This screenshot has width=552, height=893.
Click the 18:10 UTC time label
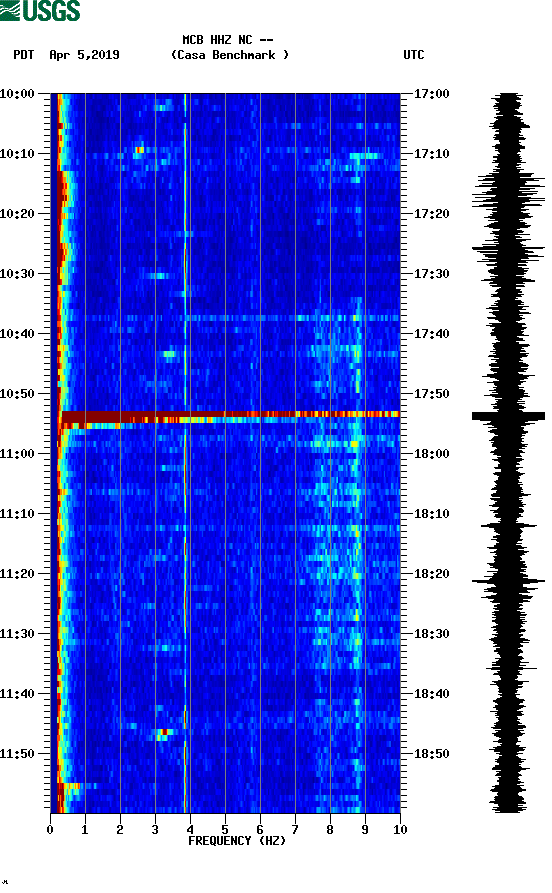432,514
